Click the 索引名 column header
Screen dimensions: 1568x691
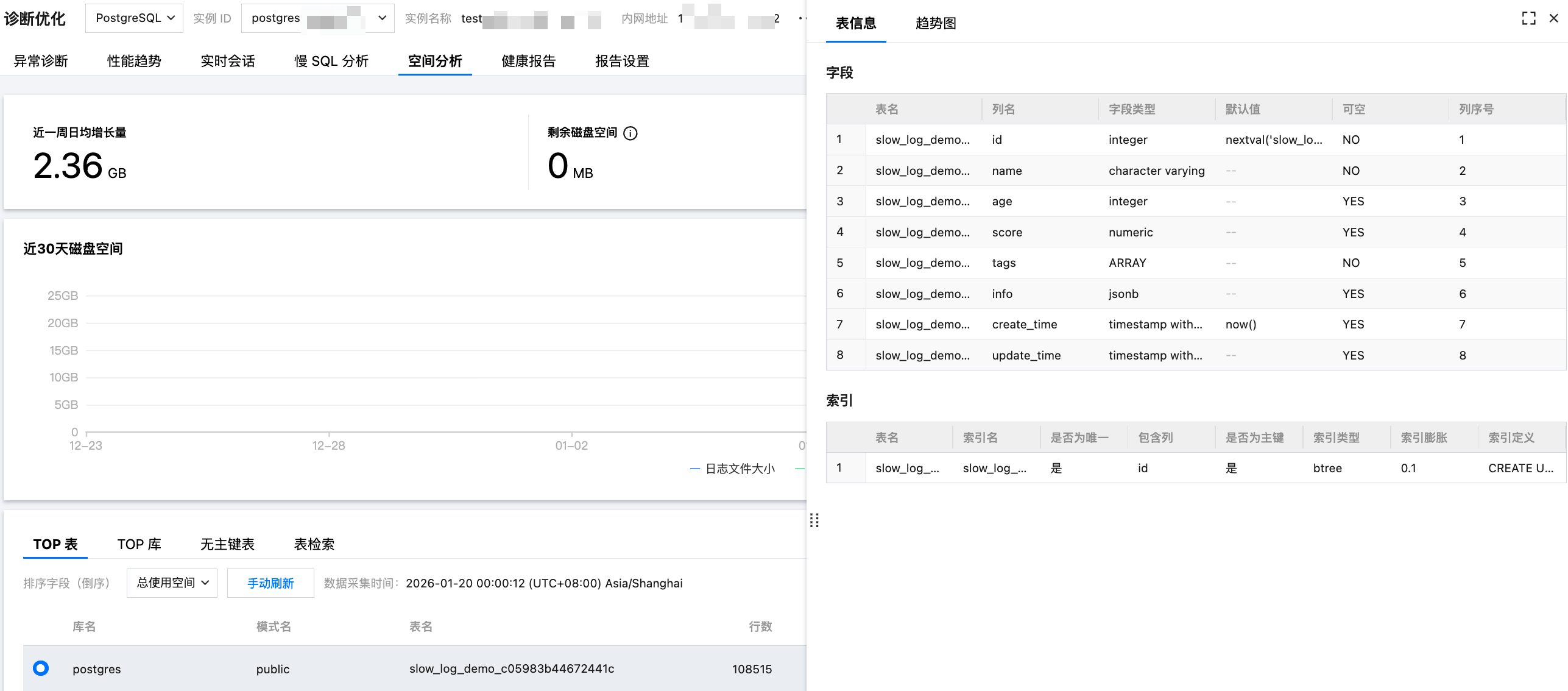click(x=980, y=438)
